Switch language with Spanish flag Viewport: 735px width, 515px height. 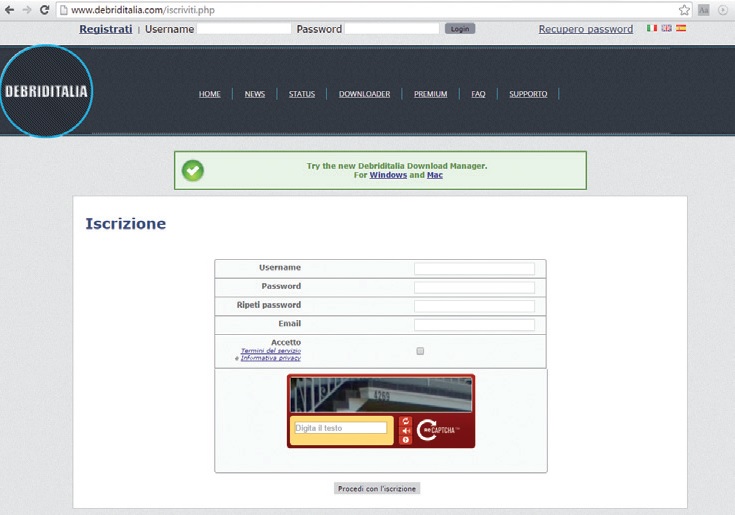pos(681,28)
